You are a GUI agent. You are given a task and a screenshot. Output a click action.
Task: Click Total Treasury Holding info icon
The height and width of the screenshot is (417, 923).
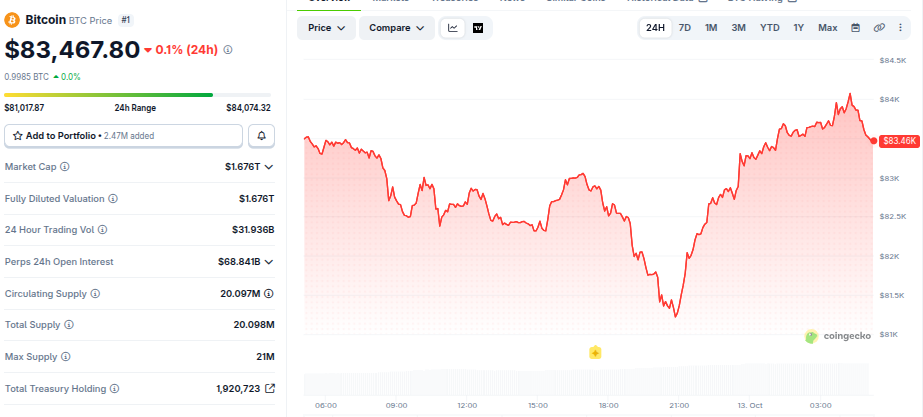[x=115, y=389]
